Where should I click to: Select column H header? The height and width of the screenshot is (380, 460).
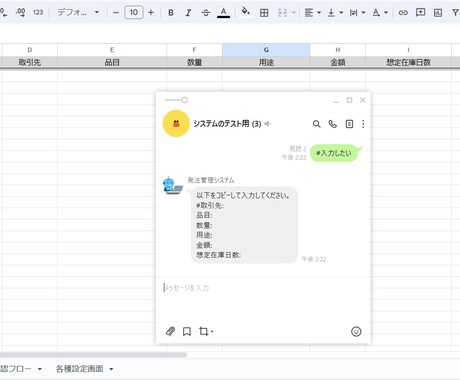pyautogui.click(x=338, y=50)
